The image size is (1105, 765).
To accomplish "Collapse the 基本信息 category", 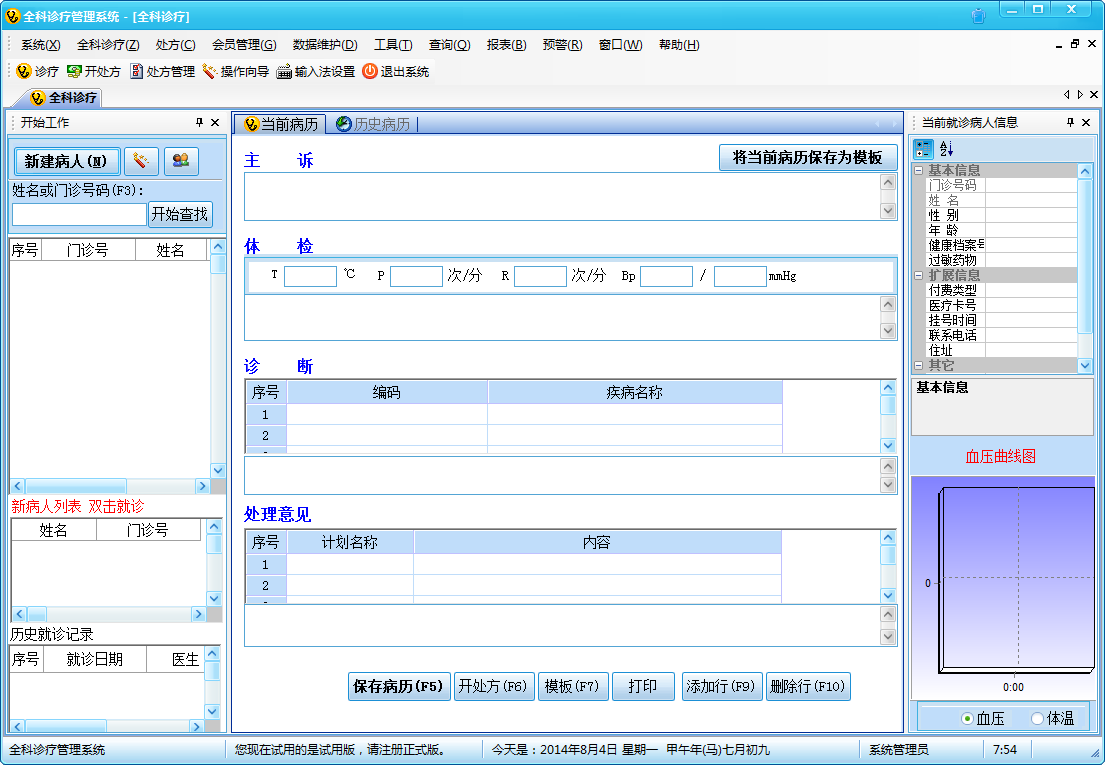I will click(918, 170).
